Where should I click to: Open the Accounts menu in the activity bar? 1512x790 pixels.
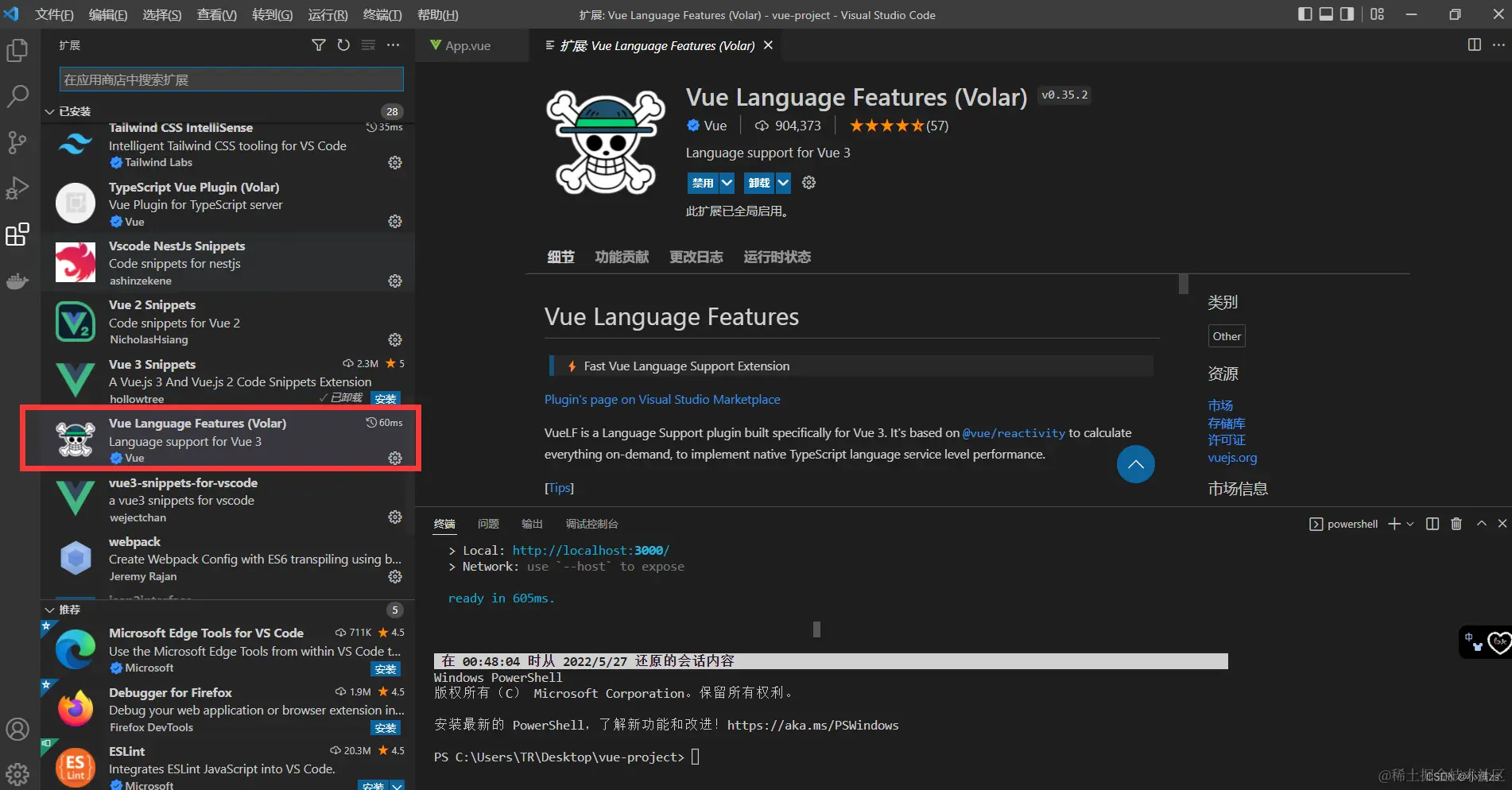(17, 729)
